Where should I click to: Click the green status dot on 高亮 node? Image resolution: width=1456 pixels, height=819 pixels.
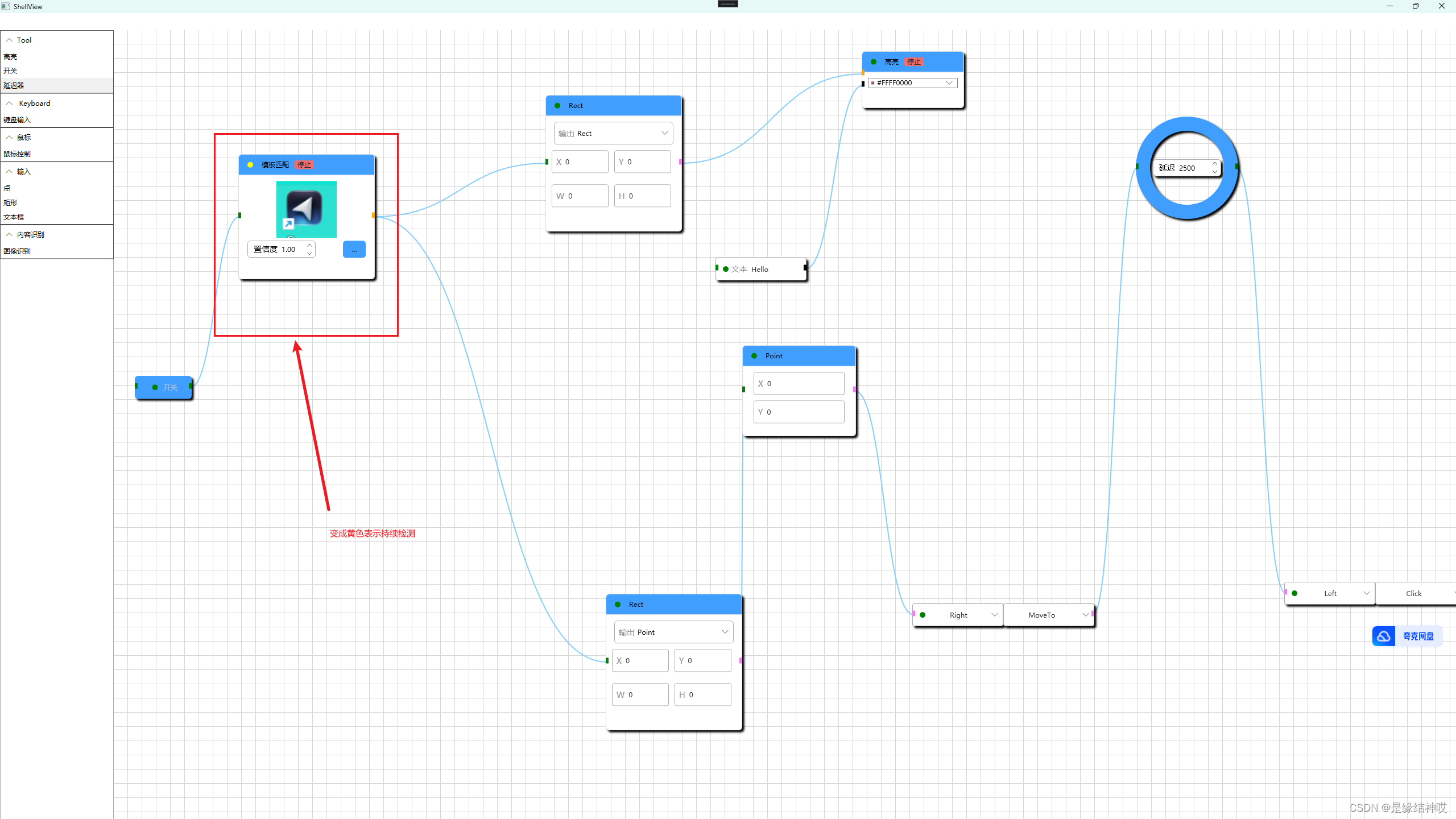pos(874,62)
